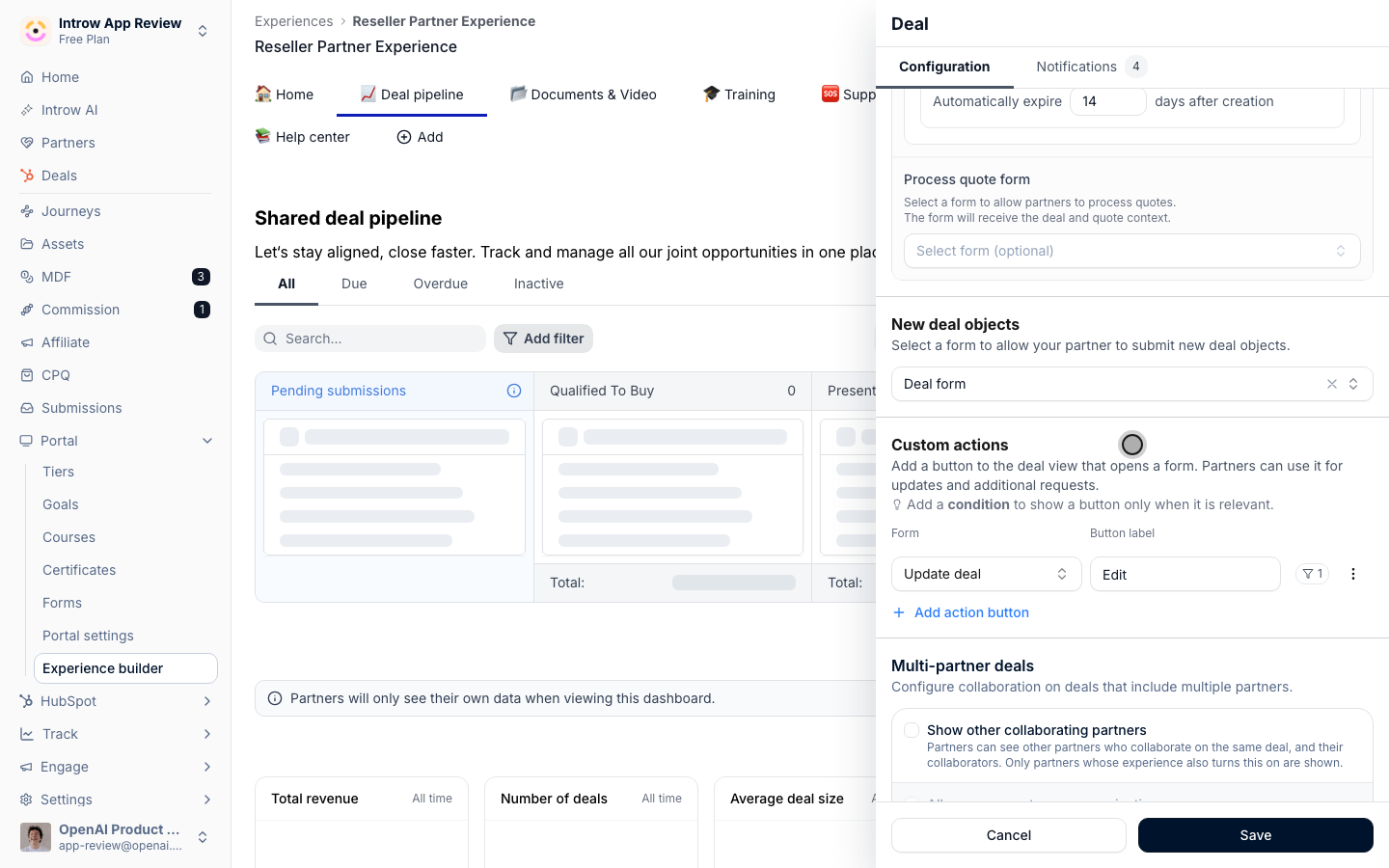The width and height of the screenshot is (1389, 868).
Task: Expand the Engage section
Action: 207,767
